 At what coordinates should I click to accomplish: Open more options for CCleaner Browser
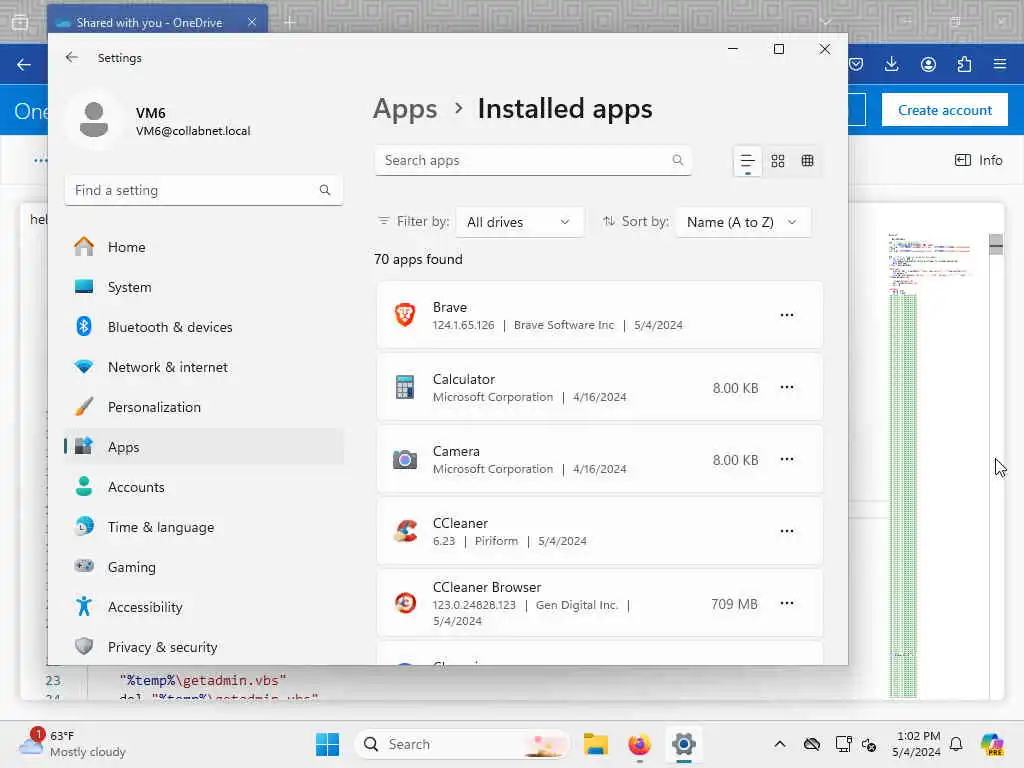(786, 603)
